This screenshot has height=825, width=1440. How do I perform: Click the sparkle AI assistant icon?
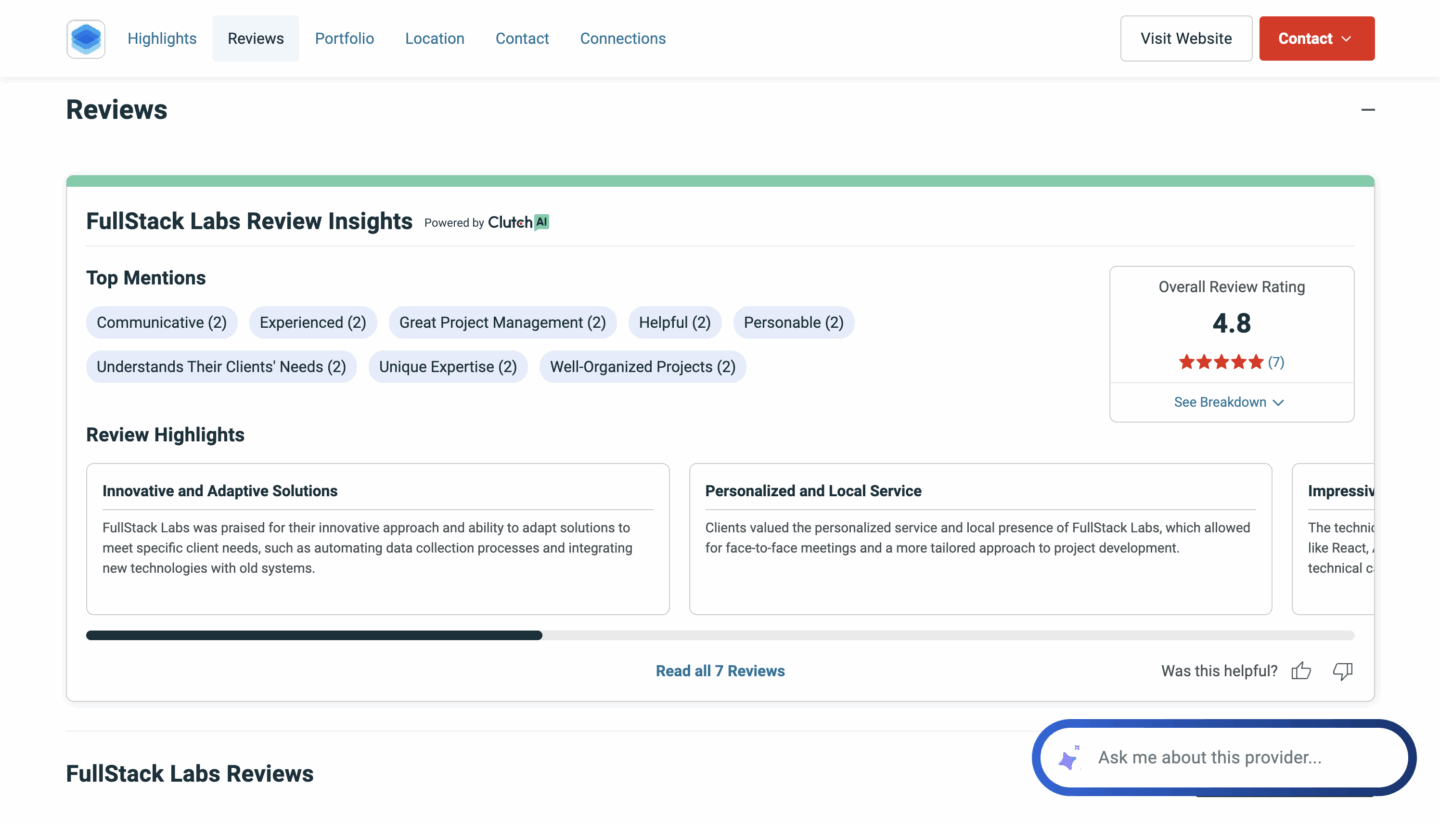1069,758
